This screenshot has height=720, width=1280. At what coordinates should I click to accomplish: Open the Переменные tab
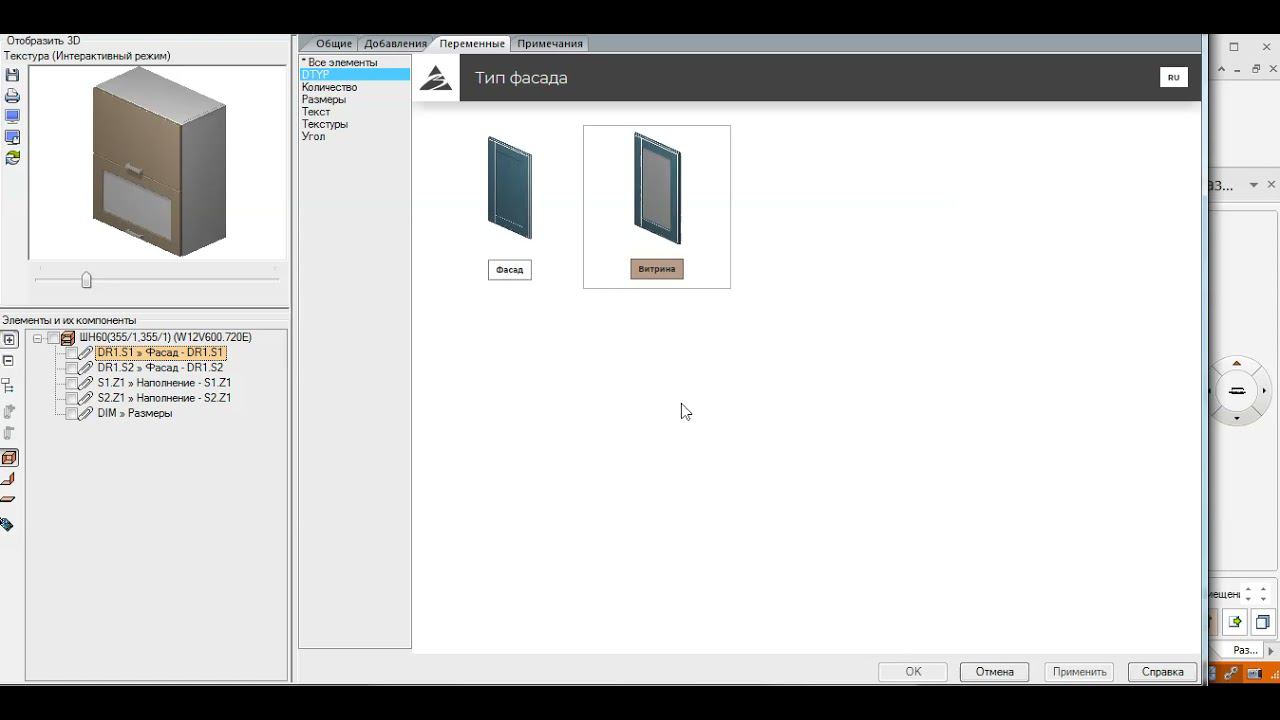tap(472, 44)
